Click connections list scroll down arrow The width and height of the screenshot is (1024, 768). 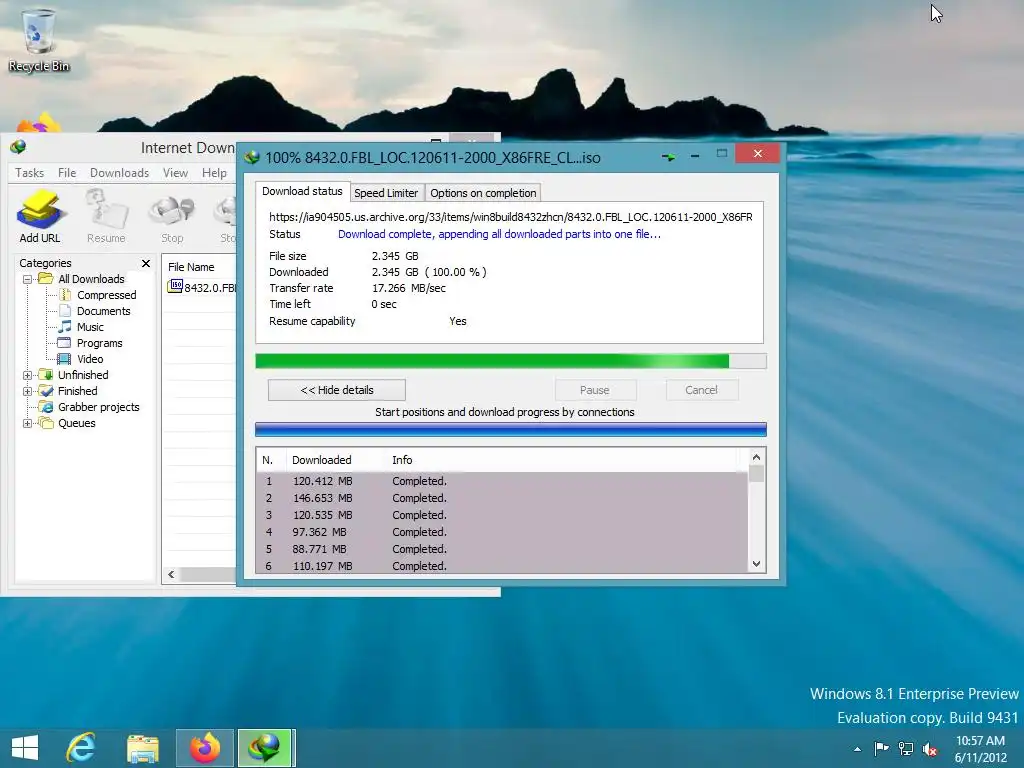pyautogui.click(x=756, y=564)
